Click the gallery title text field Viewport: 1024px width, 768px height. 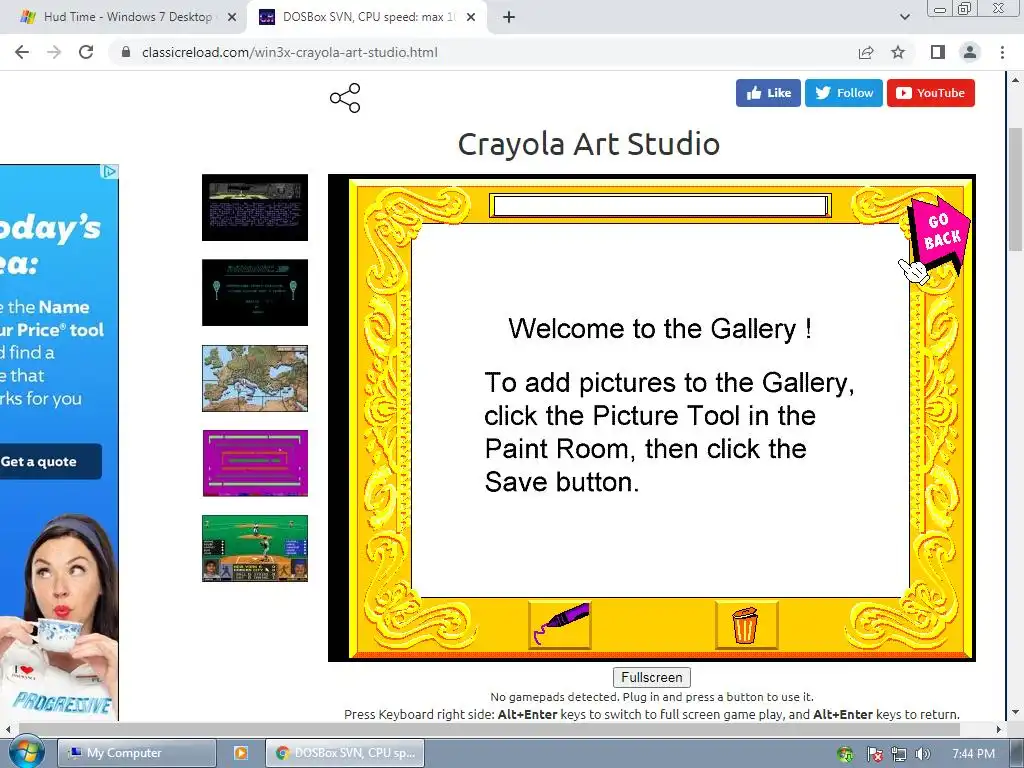(660, 206)
